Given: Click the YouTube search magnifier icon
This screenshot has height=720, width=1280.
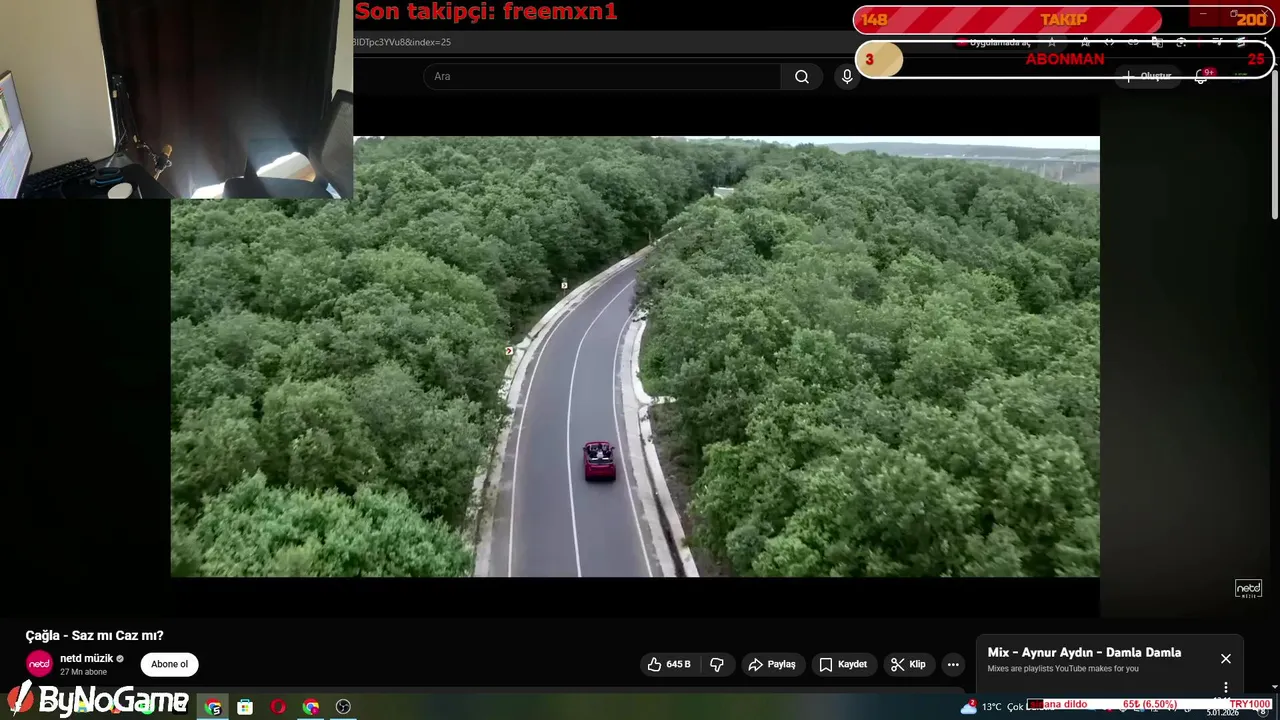Looking at the screenshot, I should (x=802, y=77).
